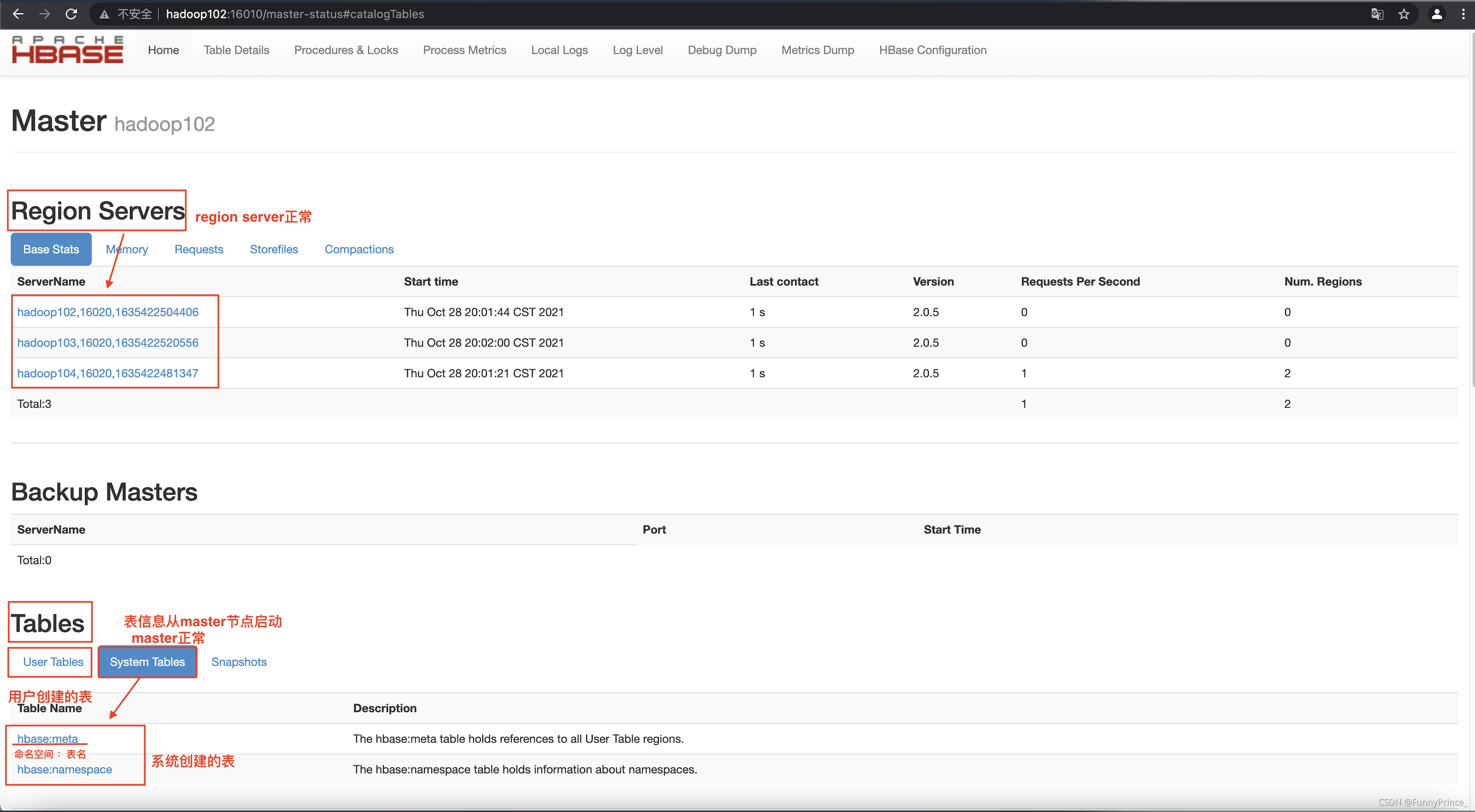This screenshot has width=1475, height=812.
Task: Switch to the Compactions tab
Action: (x=359, y=250)
